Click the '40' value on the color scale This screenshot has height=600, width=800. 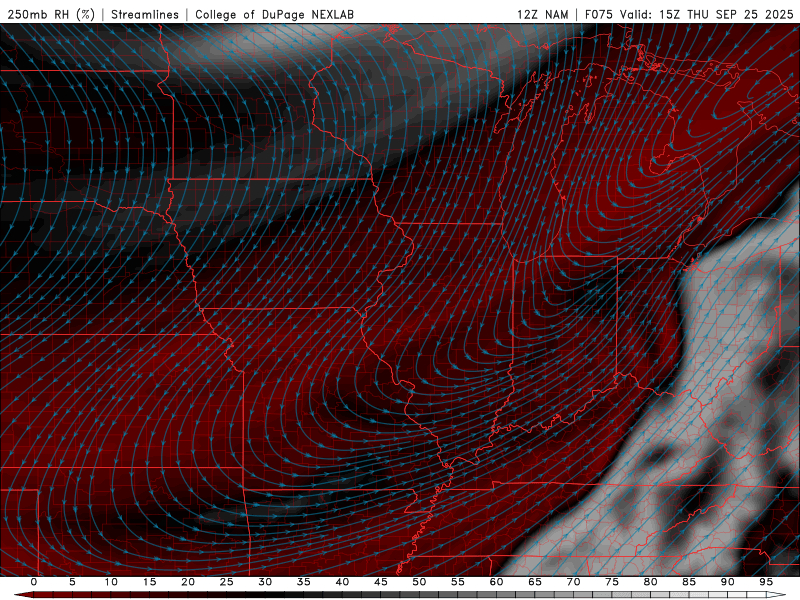(x=342, y=582)
